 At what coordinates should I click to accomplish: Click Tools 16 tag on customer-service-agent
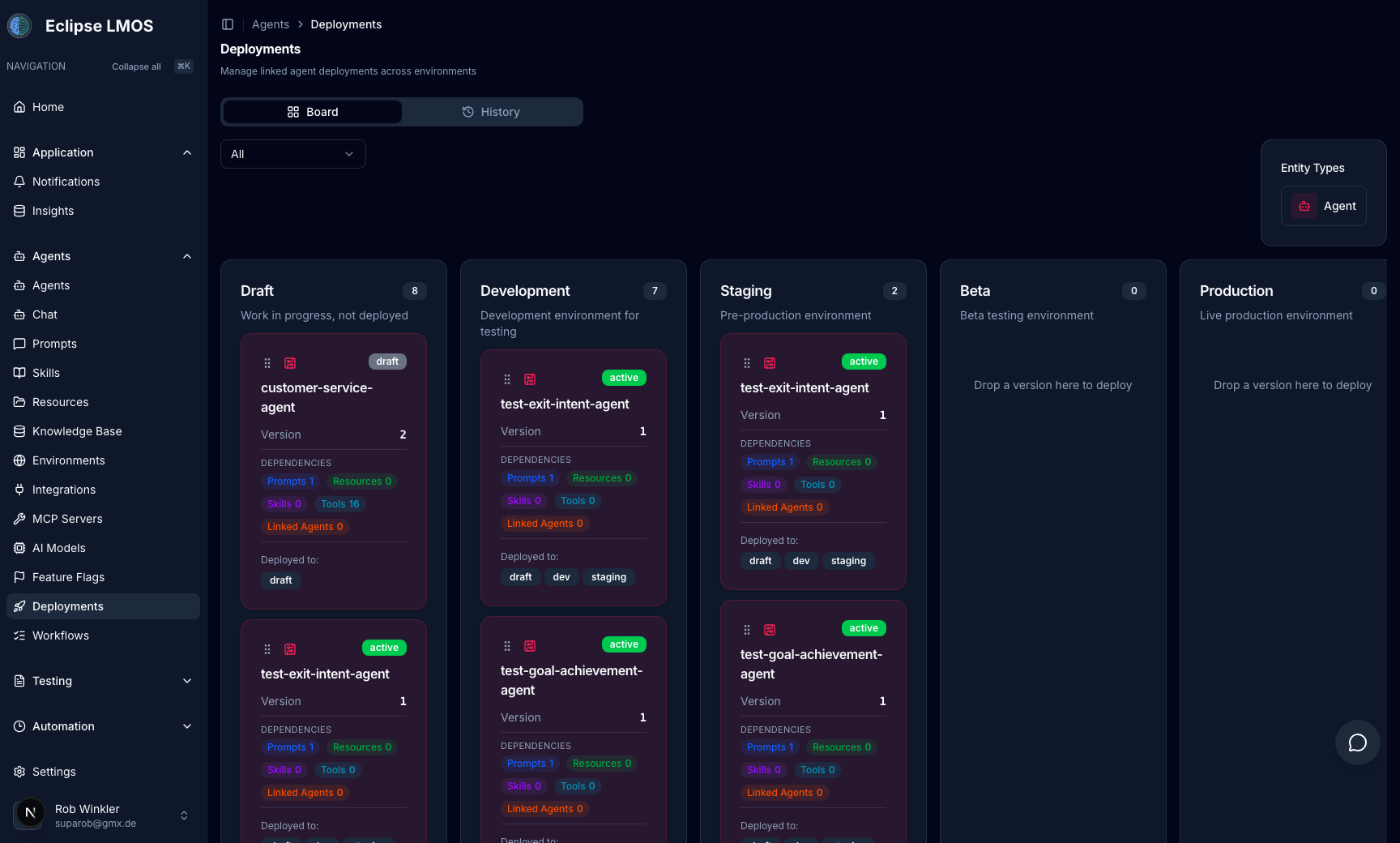click(340, 504)
